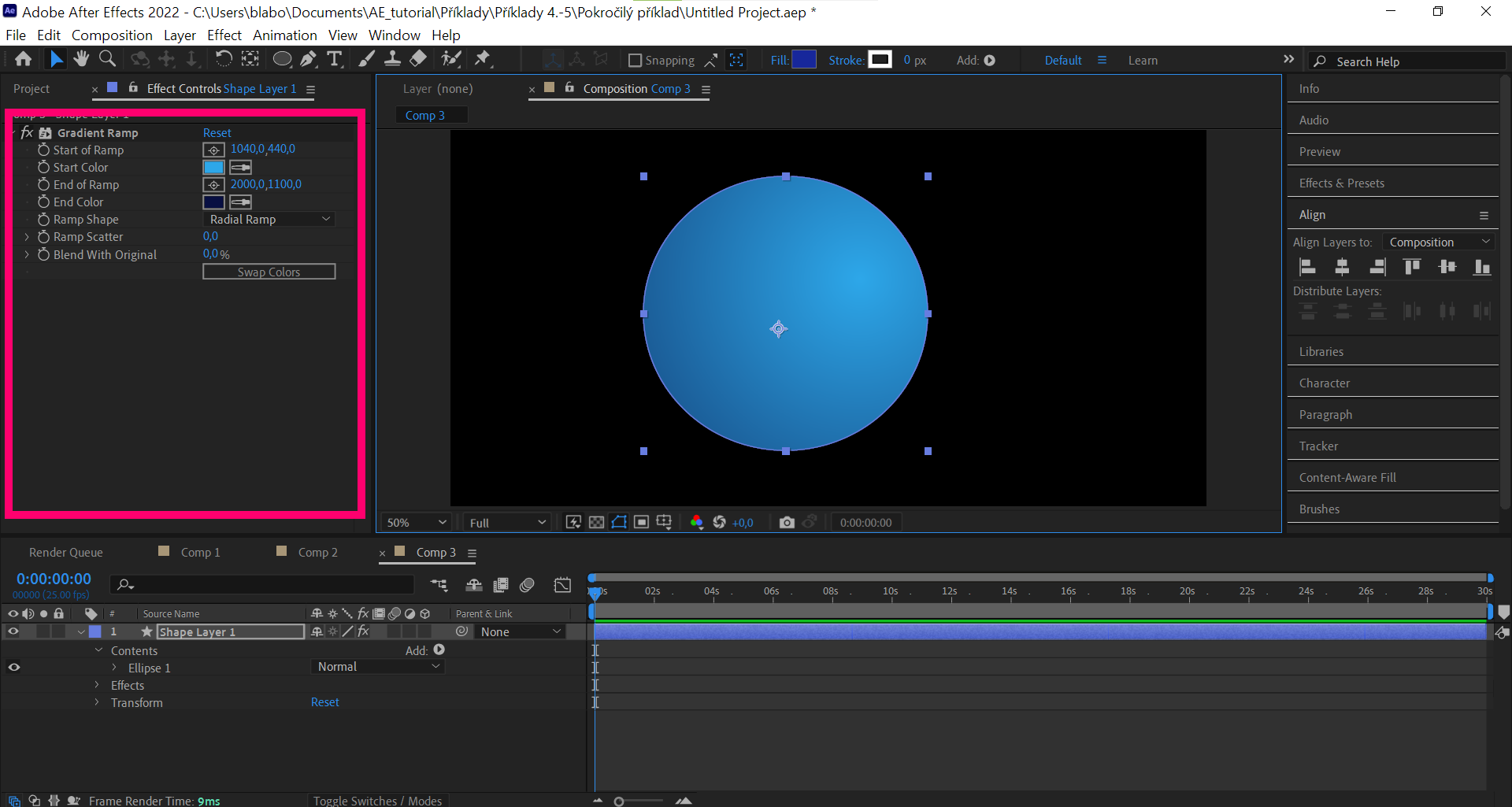Screen dimensions: 1512x807
Task: Toggle visibility of Ellipse 1
Action: click(x=13, y=668)
